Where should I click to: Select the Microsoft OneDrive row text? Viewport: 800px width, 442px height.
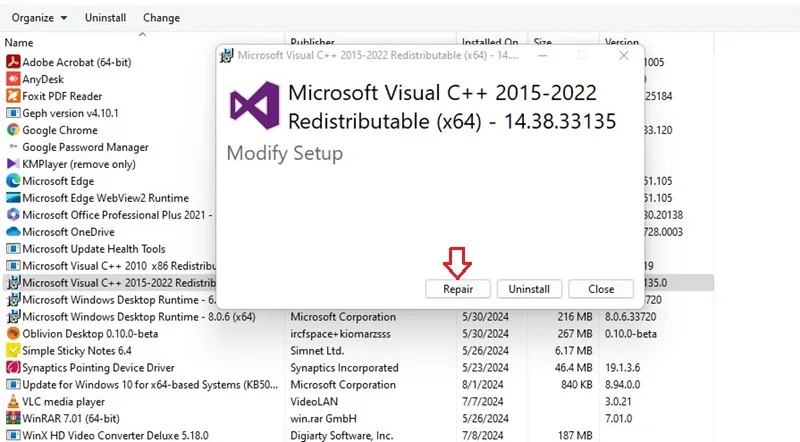(x=68, y=232)
